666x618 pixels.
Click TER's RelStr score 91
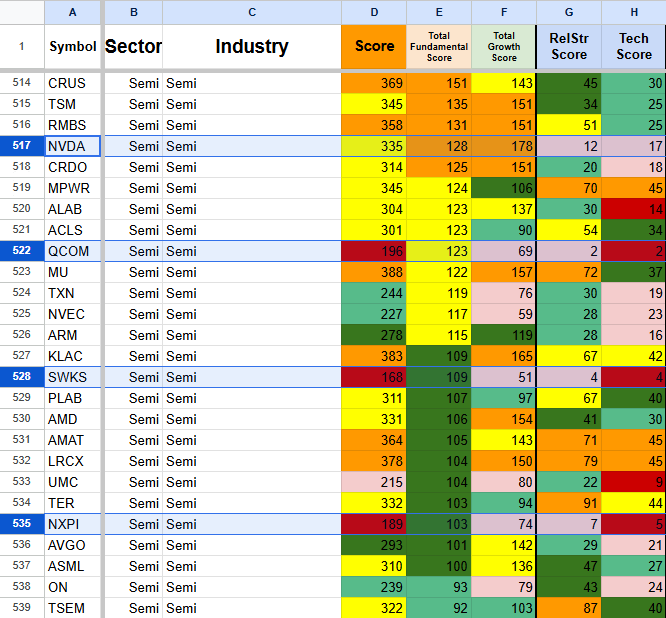(569, 503)
